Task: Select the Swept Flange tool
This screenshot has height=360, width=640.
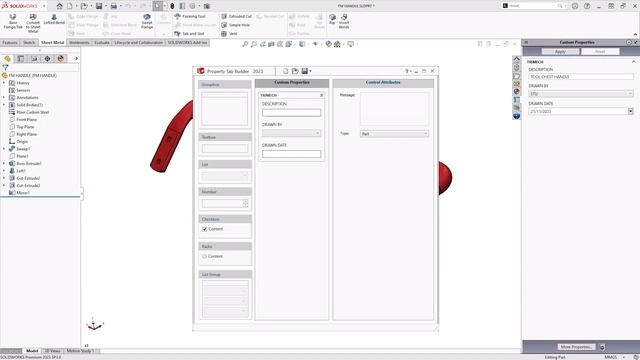Action: click(x=147, y=21)
